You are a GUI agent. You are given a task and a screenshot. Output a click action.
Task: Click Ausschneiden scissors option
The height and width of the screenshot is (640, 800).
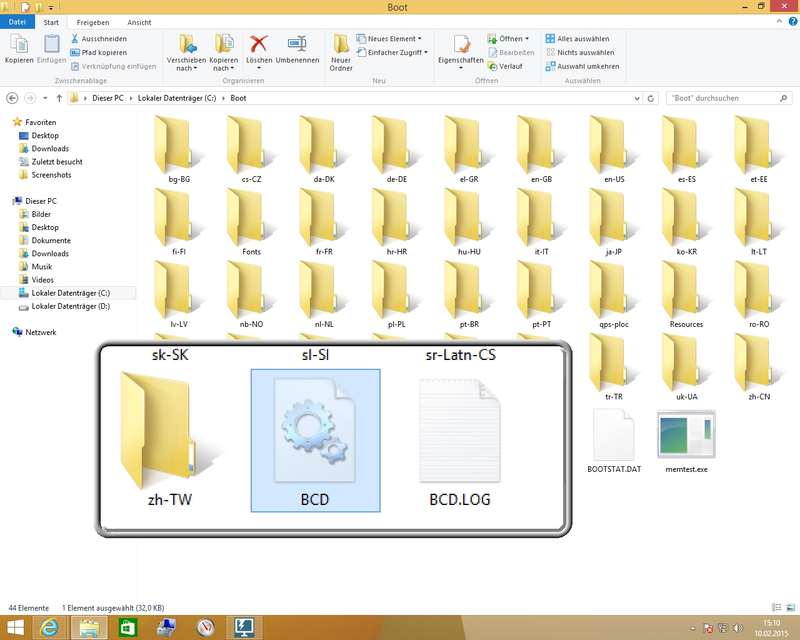pyautogui.click(x=103, y=38)
